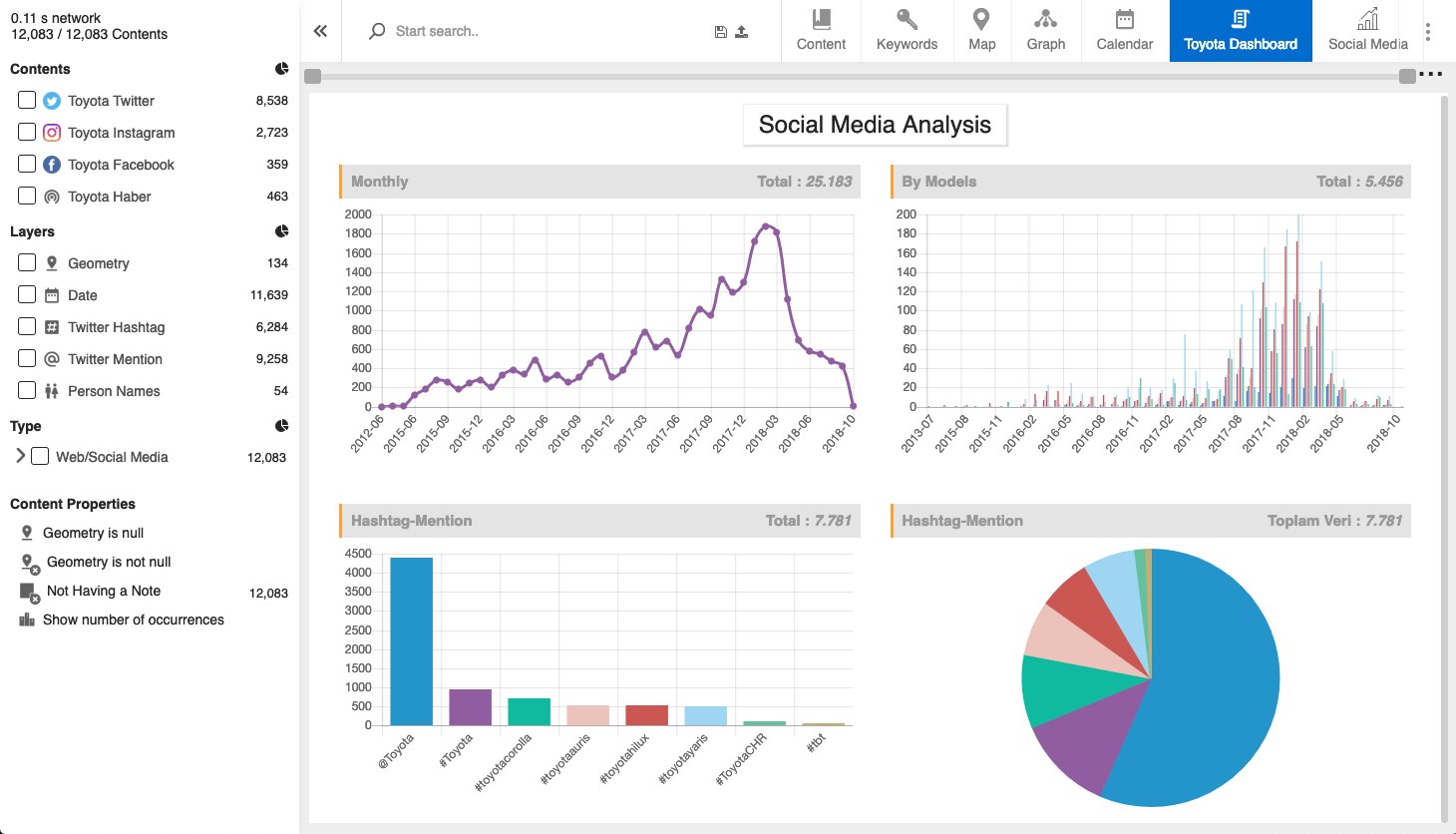Switch to the Social Media tab
Image resolution: width=1456 pixels, height=834 pixels.
(1367, 31)
